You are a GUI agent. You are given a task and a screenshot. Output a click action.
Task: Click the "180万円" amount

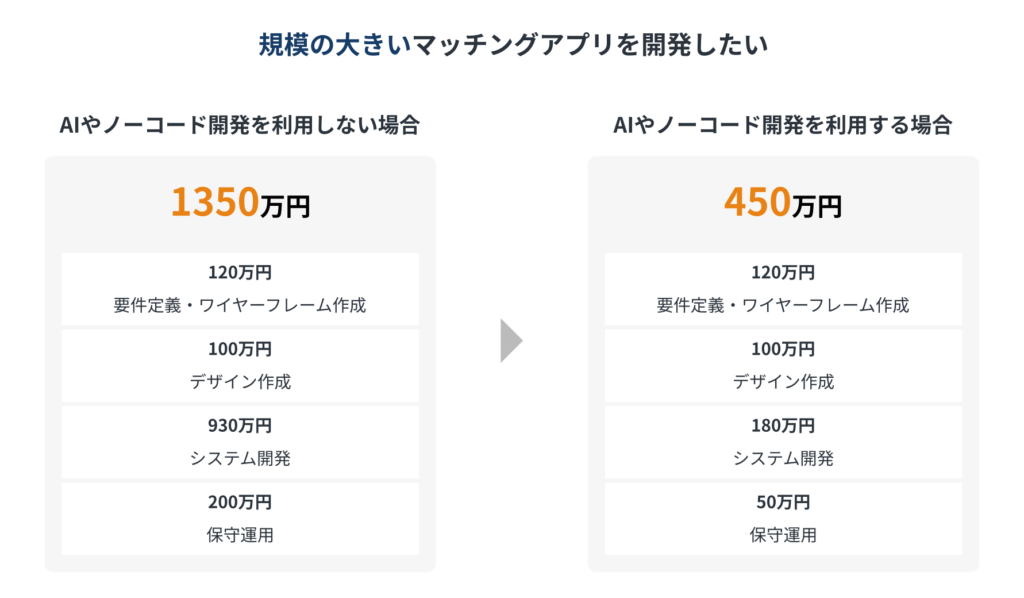click(783, 426)
